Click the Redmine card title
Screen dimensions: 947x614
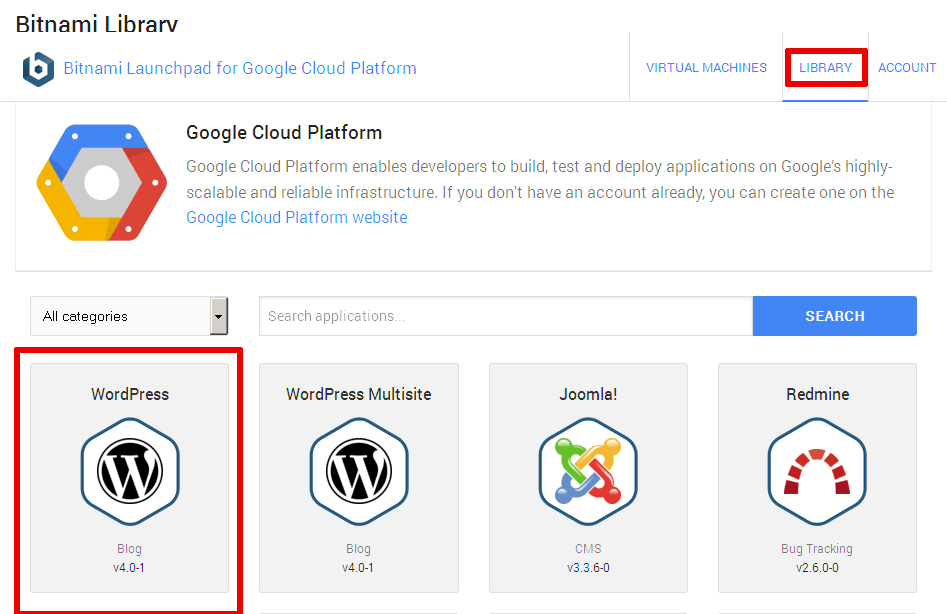(818, 394)
